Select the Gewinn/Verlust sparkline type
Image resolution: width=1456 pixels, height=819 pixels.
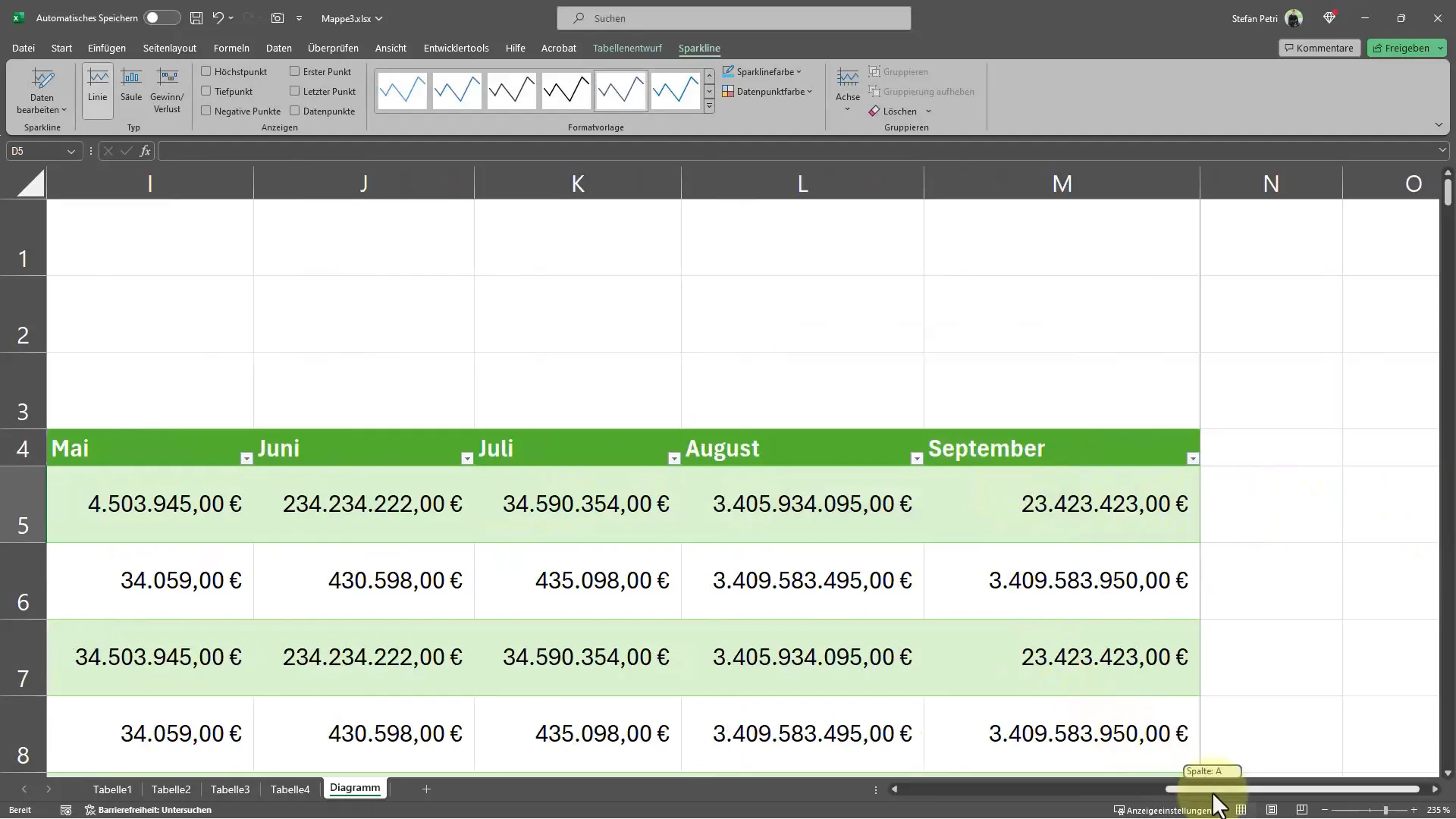(167, 91)
